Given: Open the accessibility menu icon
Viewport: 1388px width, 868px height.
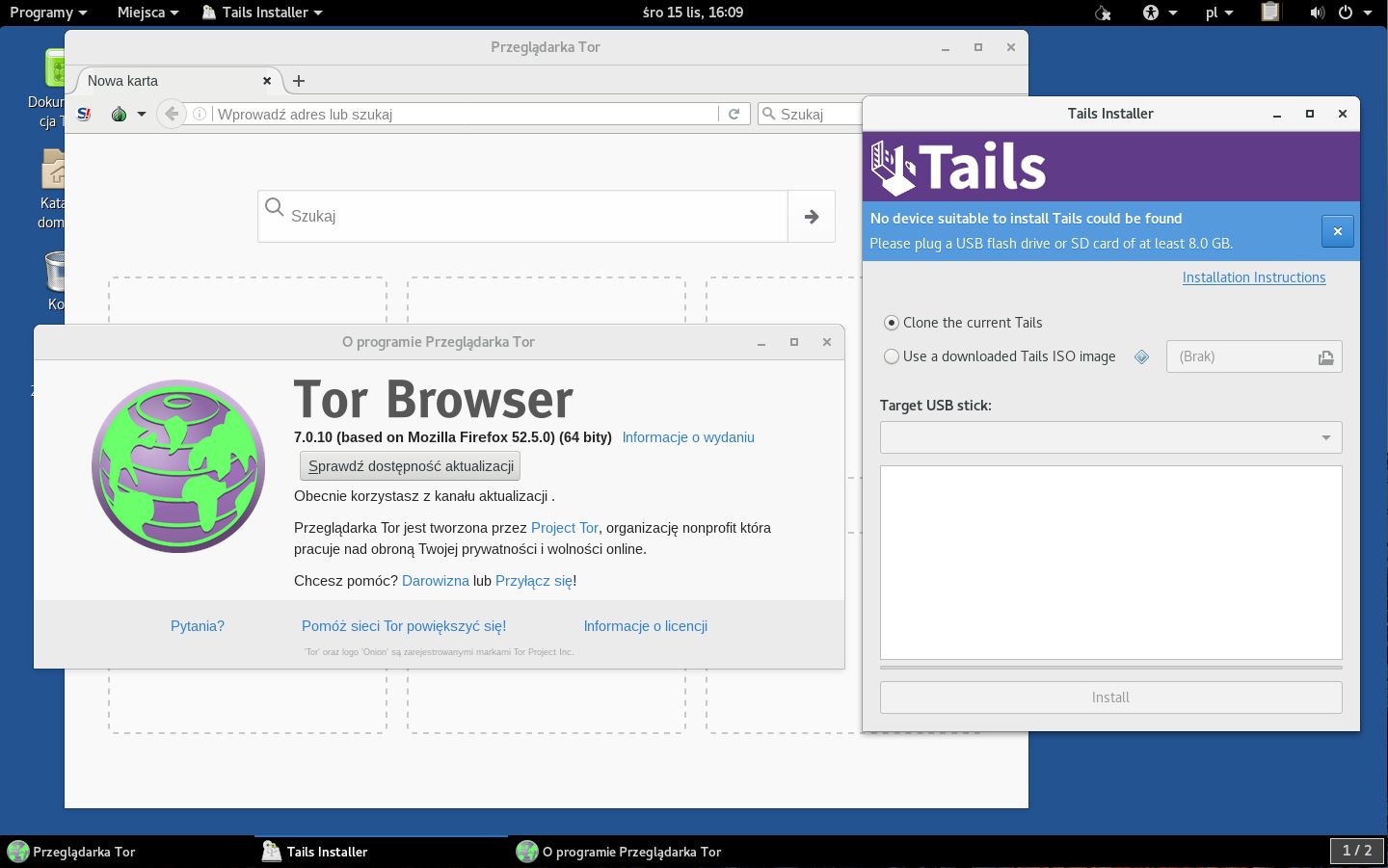Looking at the screenshot, I should coord(1160,13).
